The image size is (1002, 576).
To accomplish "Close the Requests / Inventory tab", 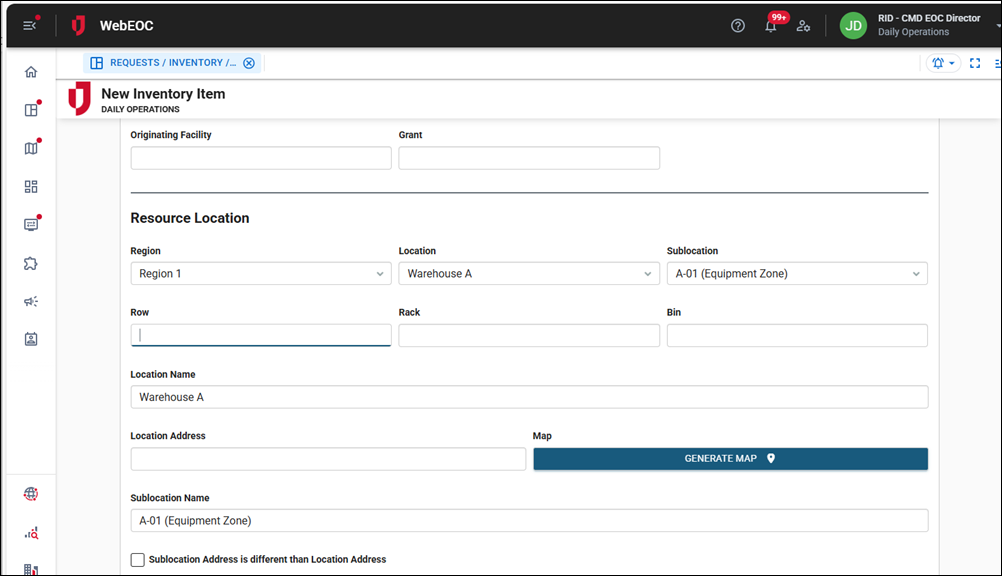I will click(249, 63).
